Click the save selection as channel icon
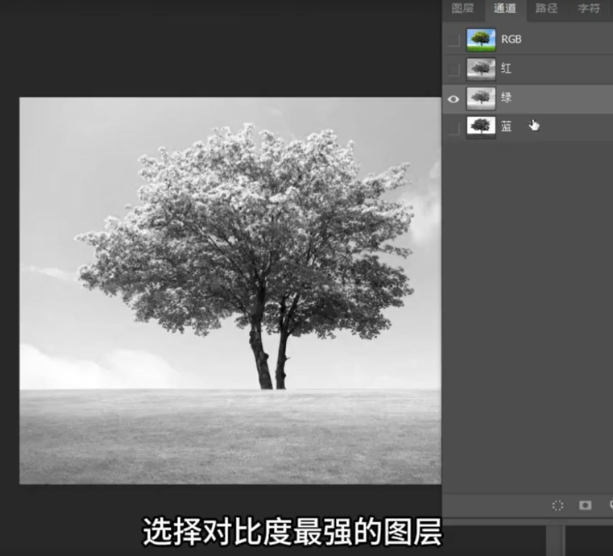 [x=585, y=506]
